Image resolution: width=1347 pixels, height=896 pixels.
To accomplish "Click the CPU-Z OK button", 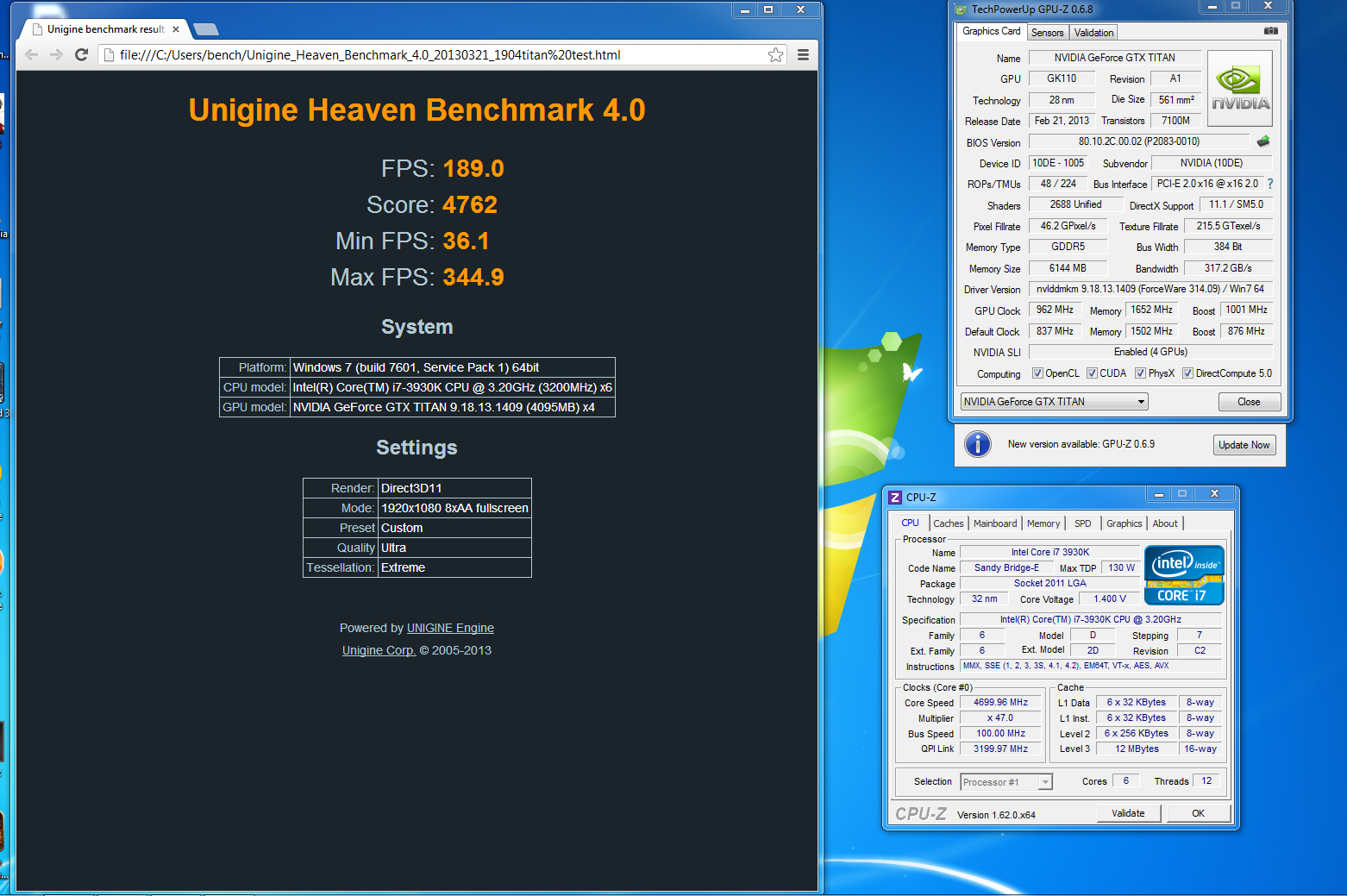I will coord(1198,813).
